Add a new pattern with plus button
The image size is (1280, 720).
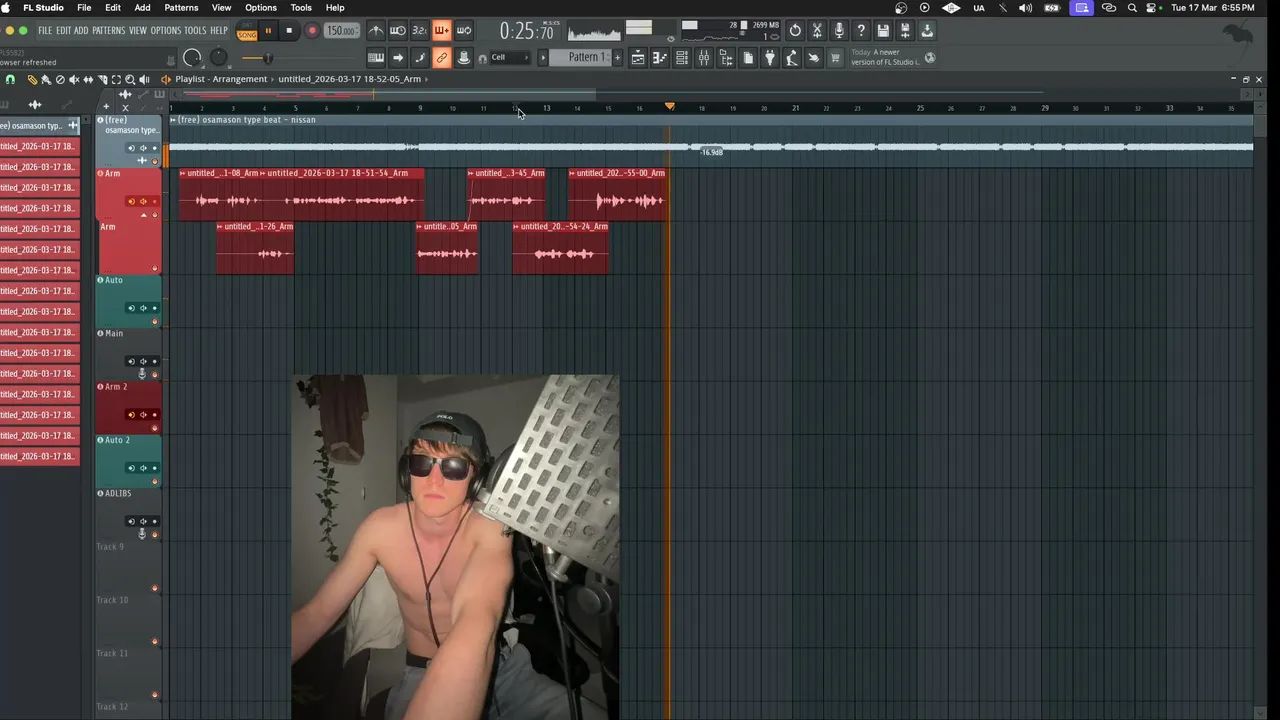pos(617,57)
